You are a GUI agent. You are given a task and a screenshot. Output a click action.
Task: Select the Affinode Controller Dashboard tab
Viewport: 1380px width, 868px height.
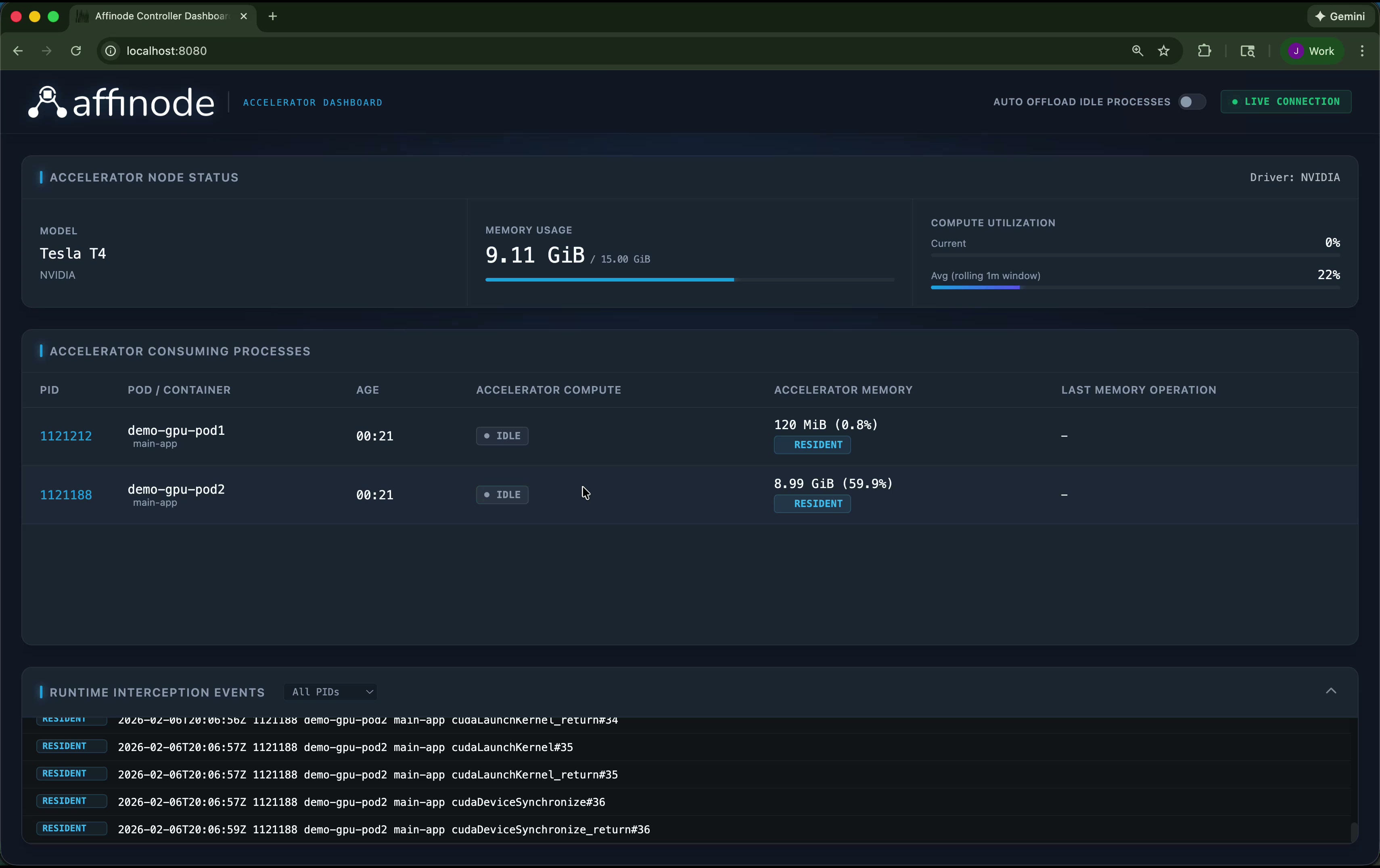click(163, 16)
